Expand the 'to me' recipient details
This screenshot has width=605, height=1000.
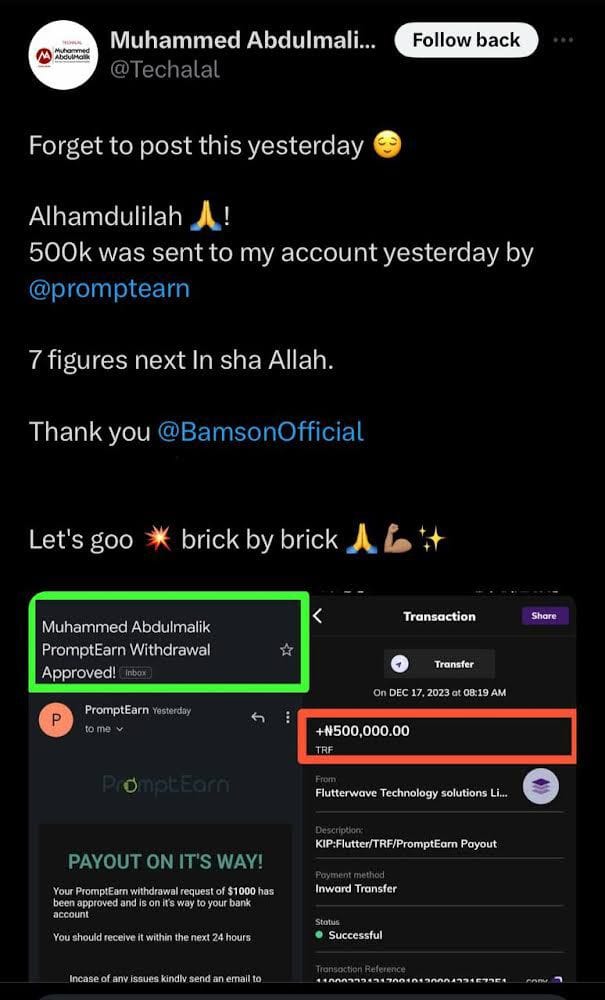(105, 730)
